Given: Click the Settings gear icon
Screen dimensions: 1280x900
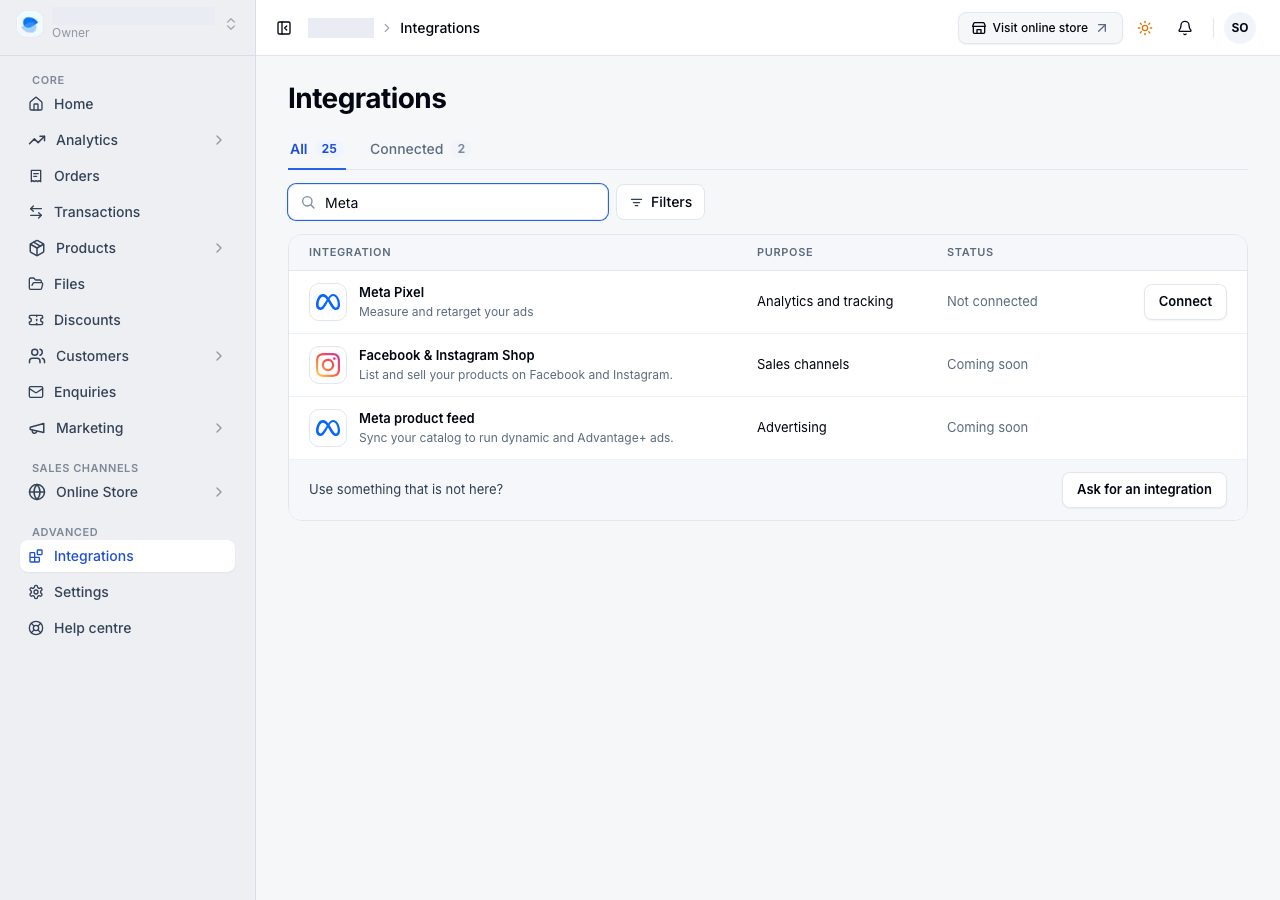Looking at the screenshot, I should (36, 592).
